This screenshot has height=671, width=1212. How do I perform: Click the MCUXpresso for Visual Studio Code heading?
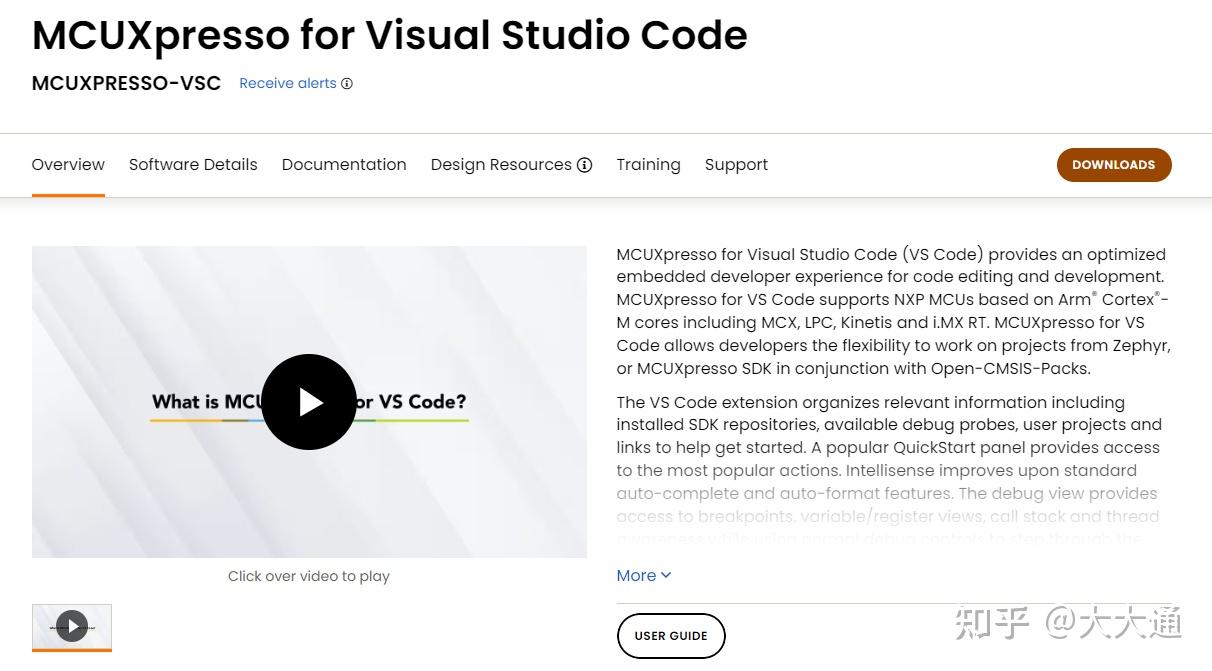(390, 36)
